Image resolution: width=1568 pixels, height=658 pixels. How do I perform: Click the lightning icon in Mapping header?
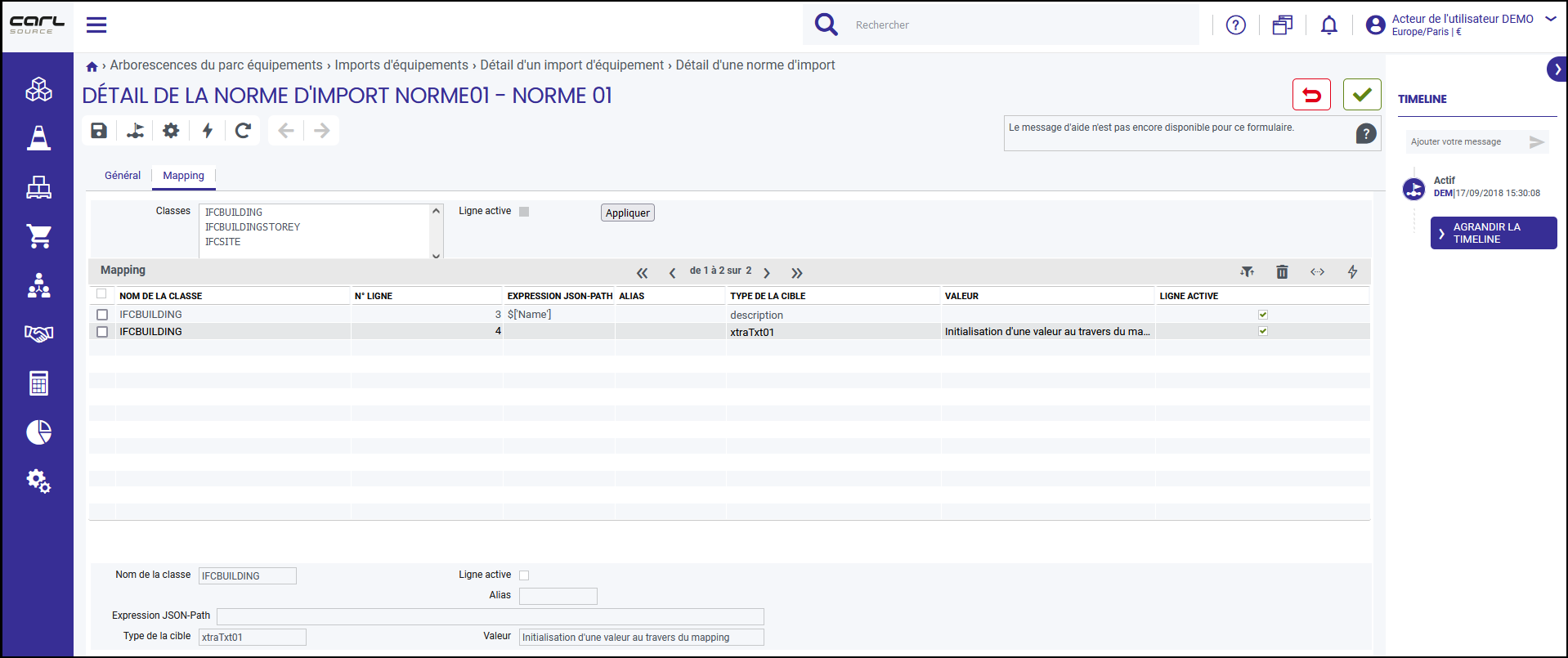point(1352,271)
